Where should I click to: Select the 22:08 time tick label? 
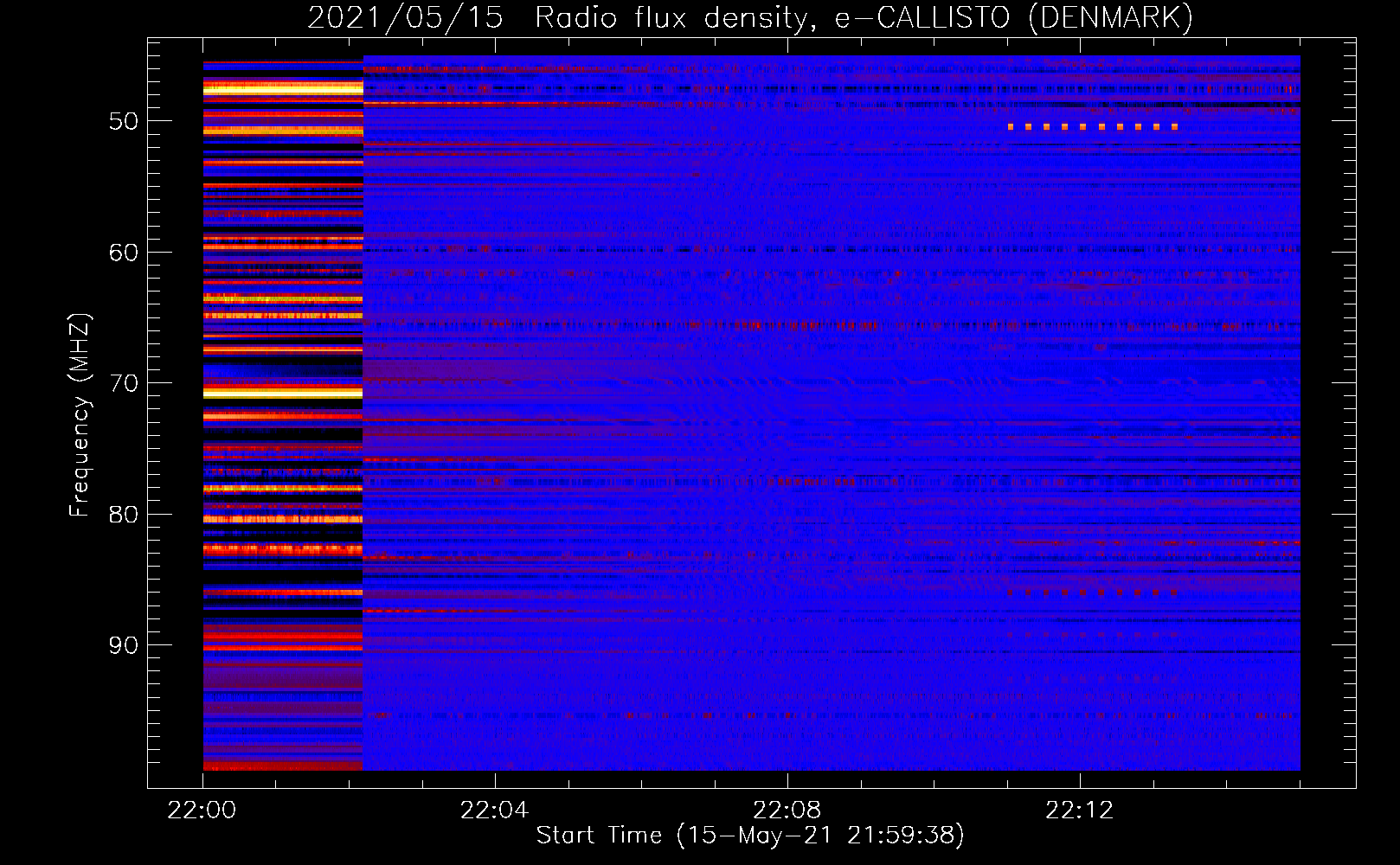pos(787,811)
